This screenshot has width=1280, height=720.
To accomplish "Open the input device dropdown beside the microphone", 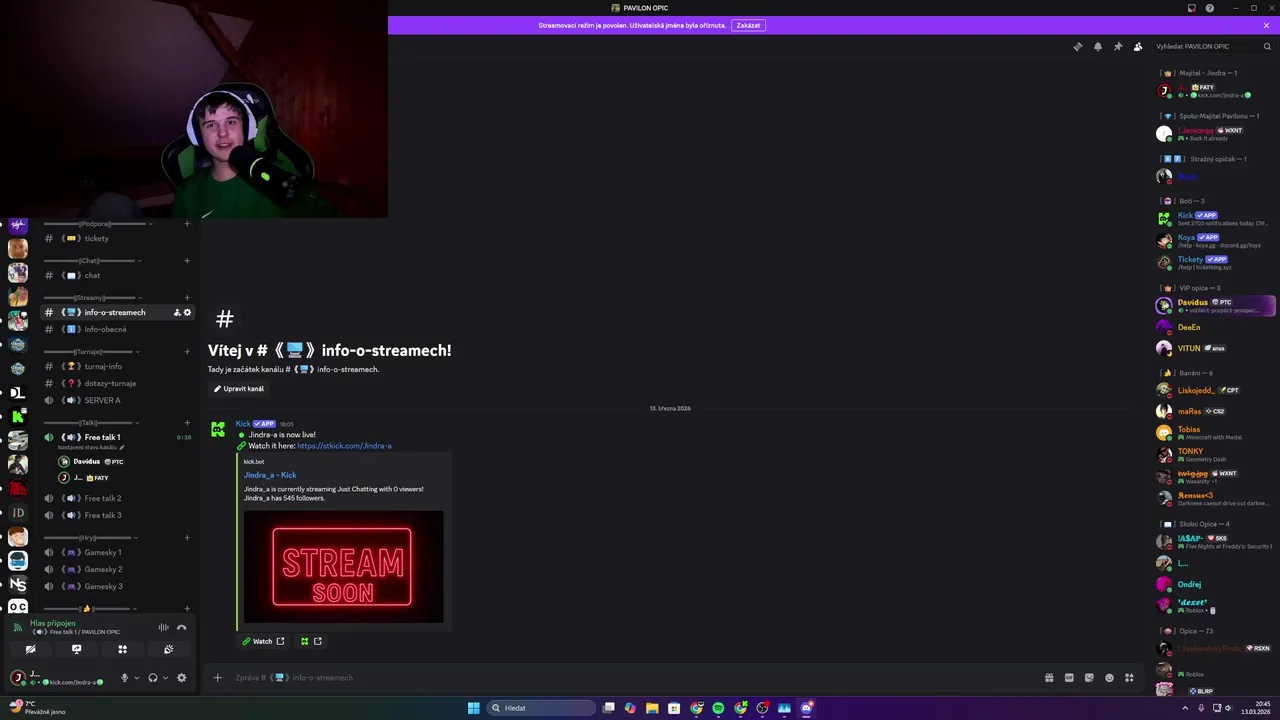I will click(137, 678).
